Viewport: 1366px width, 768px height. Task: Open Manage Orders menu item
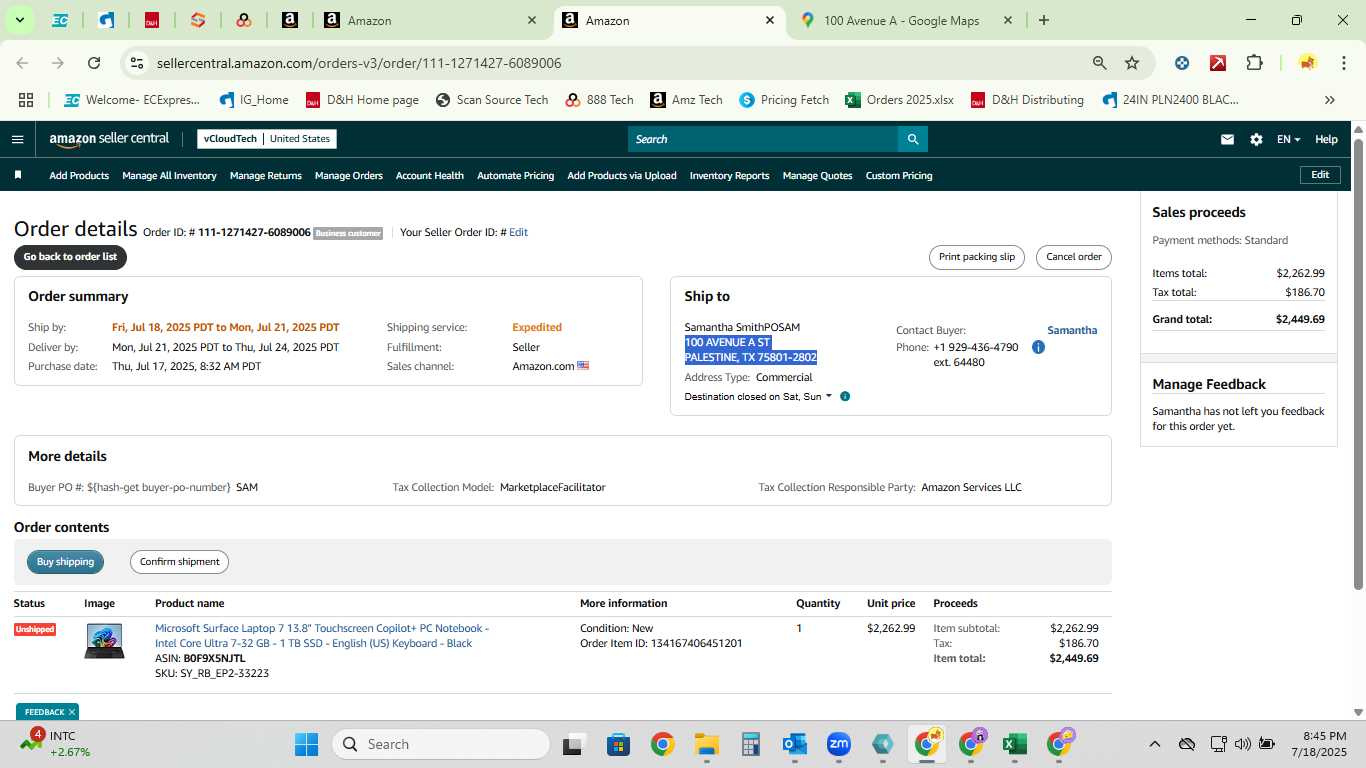point(349,176)
